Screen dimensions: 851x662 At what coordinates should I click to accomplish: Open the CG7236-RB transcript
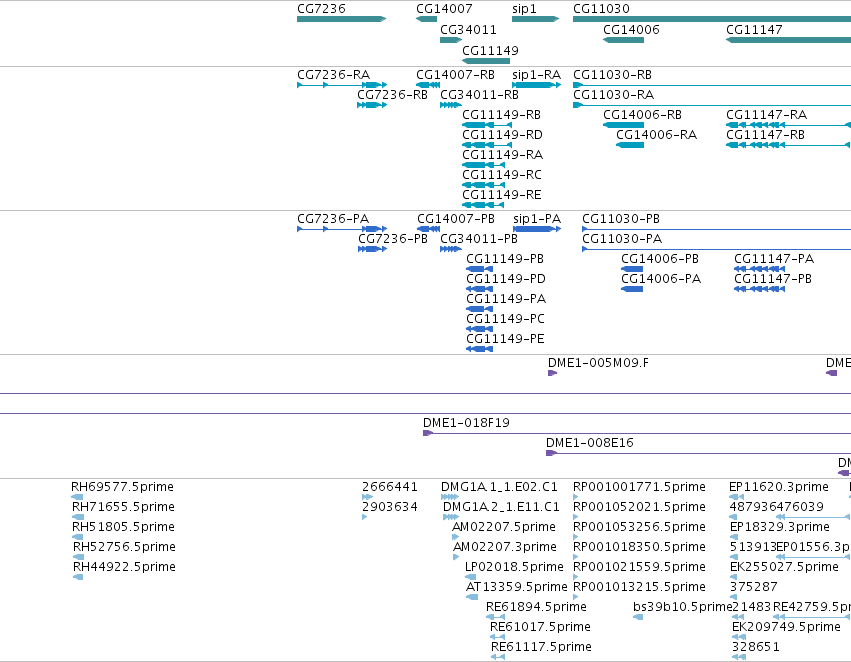pyautogui.click(x=372, y=105)
